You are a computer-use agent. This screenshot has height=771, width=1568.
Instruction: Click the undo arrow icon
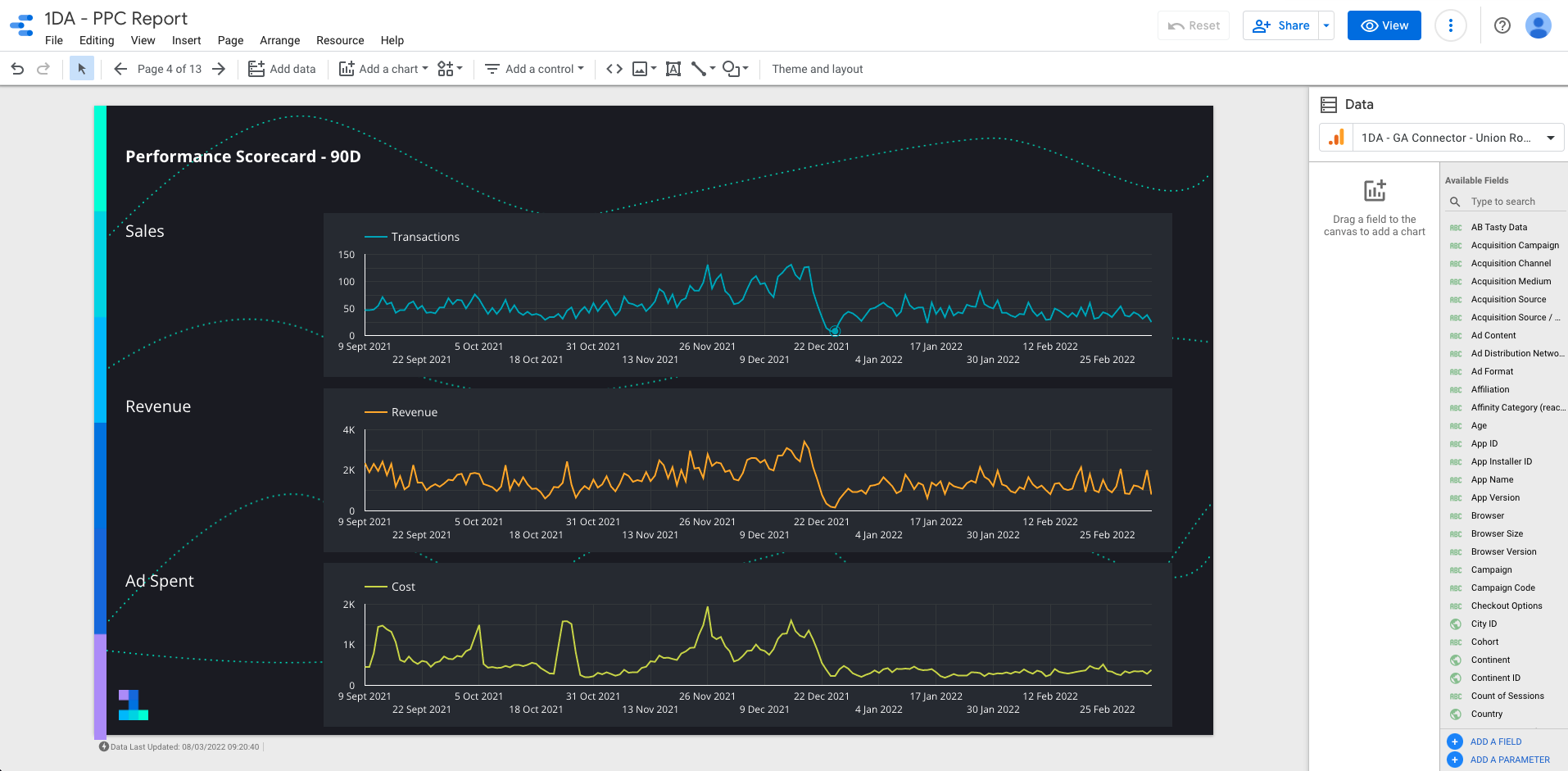[17, 69]
